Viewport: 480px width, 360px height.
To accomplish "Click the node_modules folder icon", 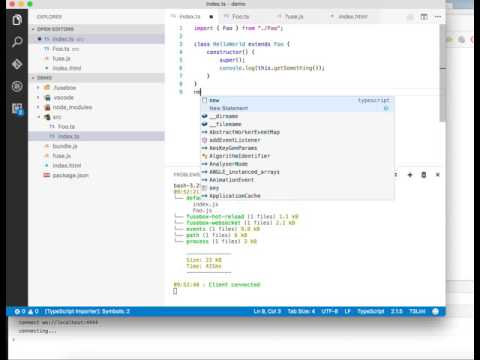I will coord(47,107).
